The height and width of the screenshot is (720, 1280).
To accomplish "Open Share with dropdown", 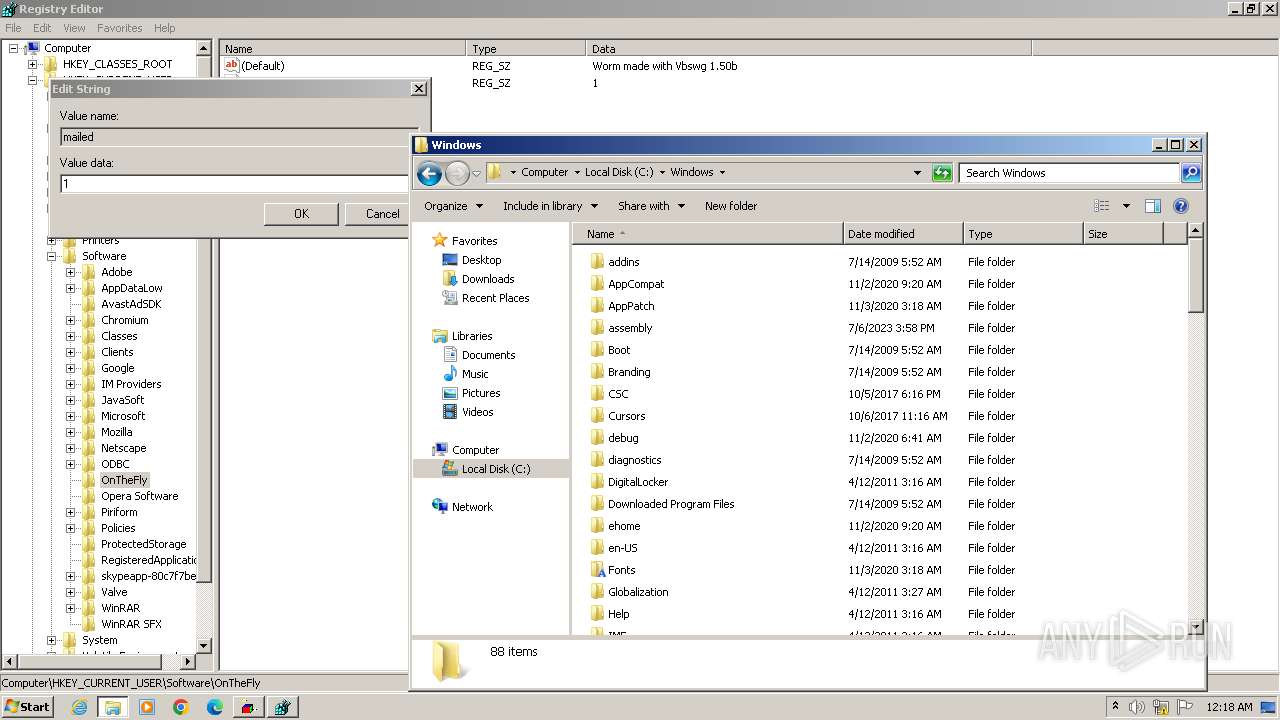I will (x=651, y=206).
